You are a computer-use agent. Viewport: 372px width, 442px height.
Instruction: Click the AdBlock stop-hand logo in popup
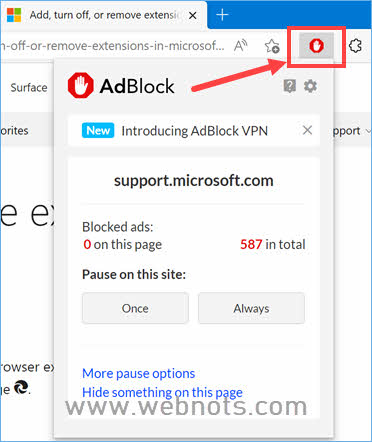click(80, 86)
